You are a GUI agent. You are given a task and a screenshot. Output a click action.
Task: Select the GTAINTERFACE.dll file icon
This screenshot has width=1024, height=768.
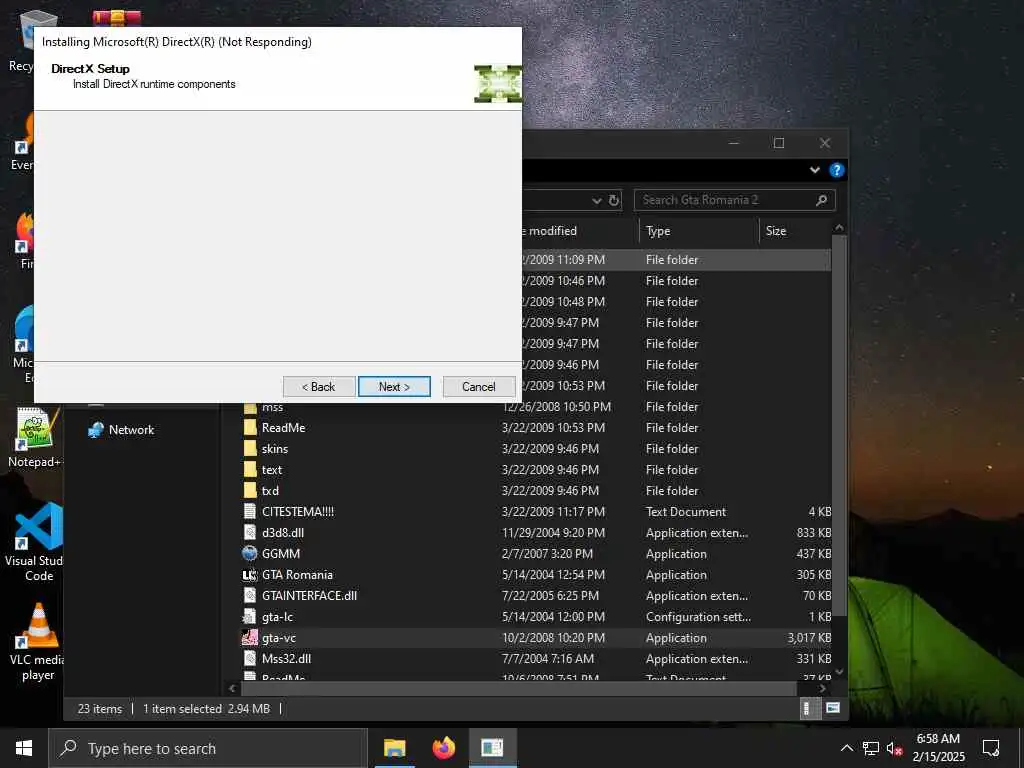(249, 596)
